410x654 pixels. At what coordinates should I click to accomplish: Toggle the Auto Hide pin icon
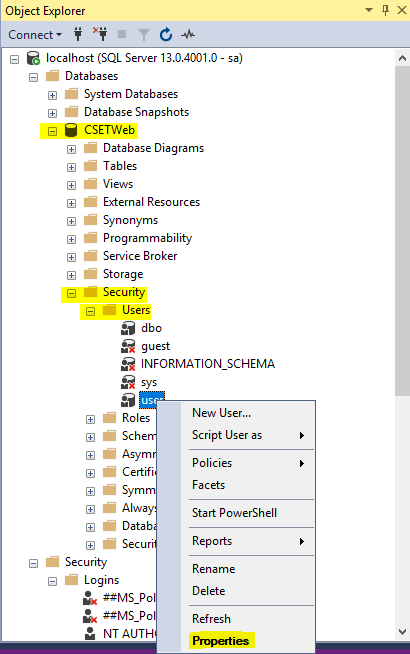tap(385, 10)
